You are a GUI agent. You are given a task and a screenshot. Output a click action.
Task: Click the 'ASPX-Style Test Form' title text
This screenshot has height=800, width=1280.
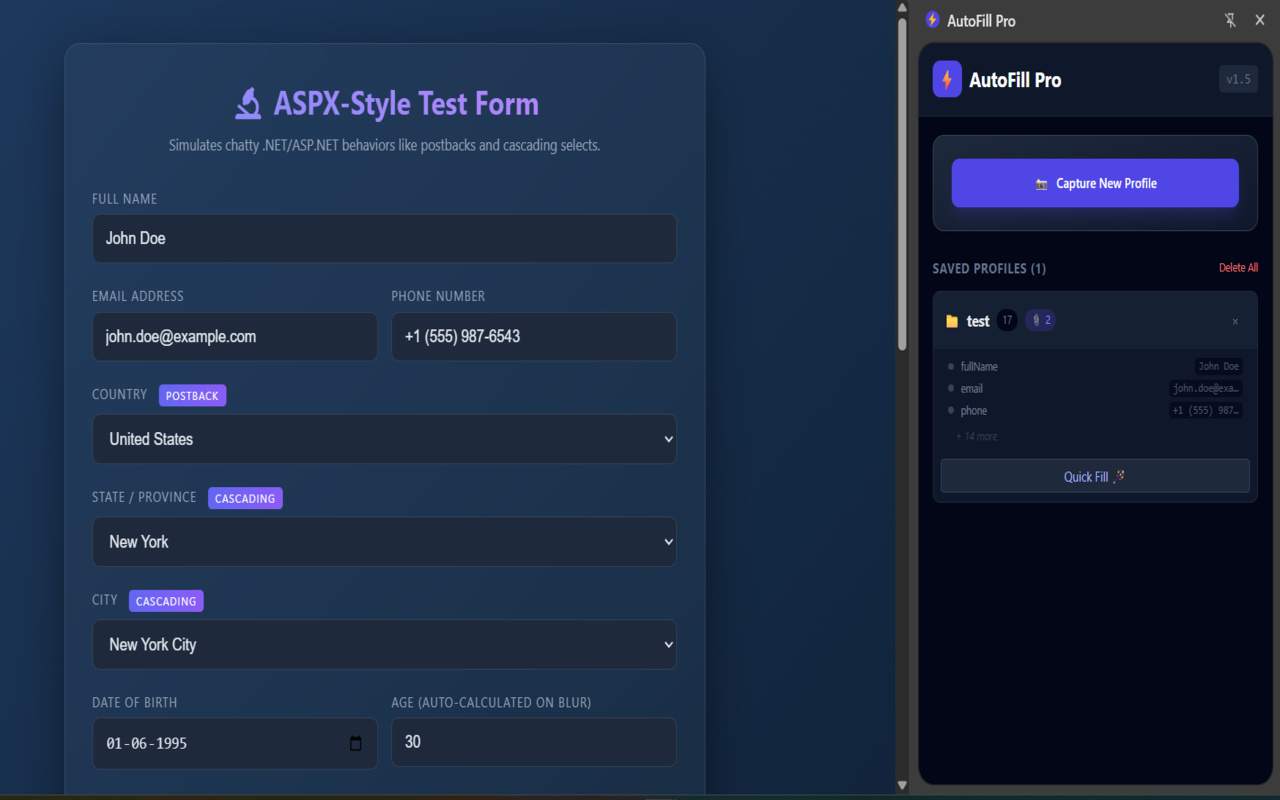[x=406, y=104]
